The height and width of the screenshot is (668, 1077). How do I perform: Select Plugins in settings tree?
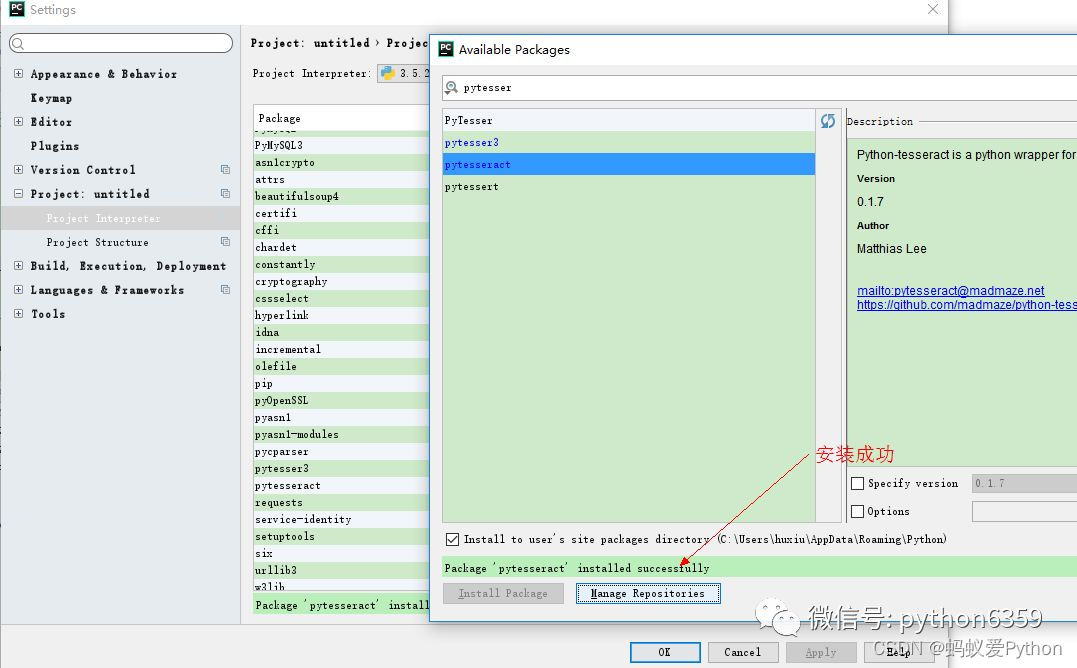pyautogui.click(x=55, y=146)
